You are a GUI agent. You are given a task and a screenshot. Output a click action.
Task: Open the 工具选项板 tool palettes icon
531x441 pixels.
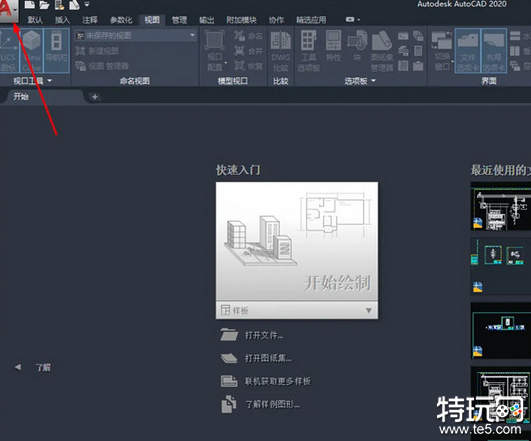(309, 51)
